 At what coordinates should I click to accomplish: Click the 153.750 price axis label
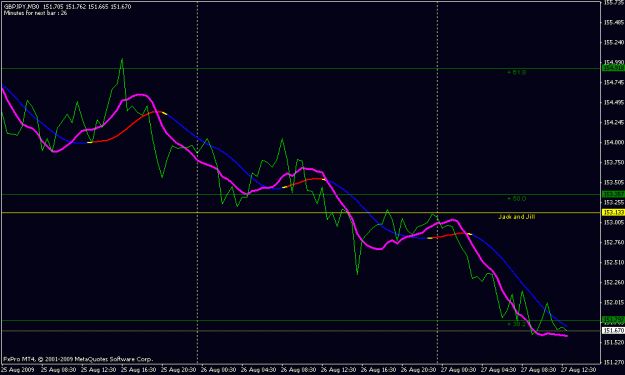coord(614,162)
